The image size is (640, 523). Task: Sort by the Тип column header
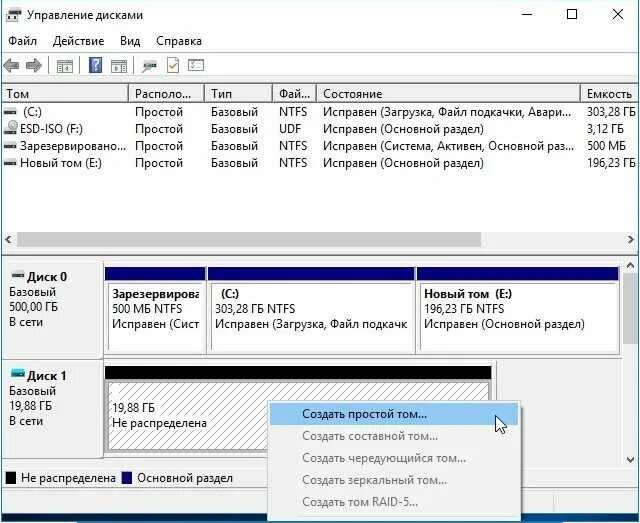238,94
